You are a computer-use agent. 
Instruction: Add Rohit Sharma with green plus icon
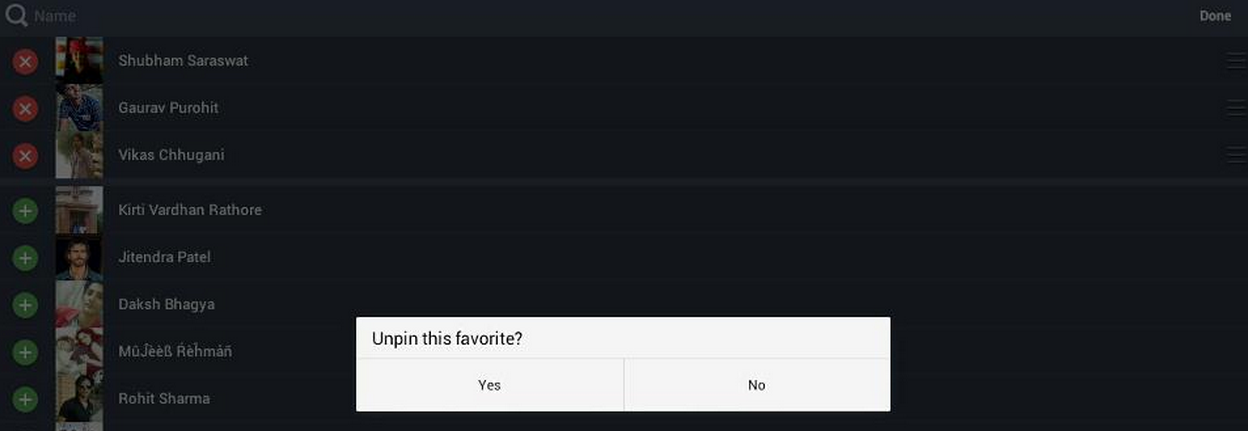pos(25,399)
